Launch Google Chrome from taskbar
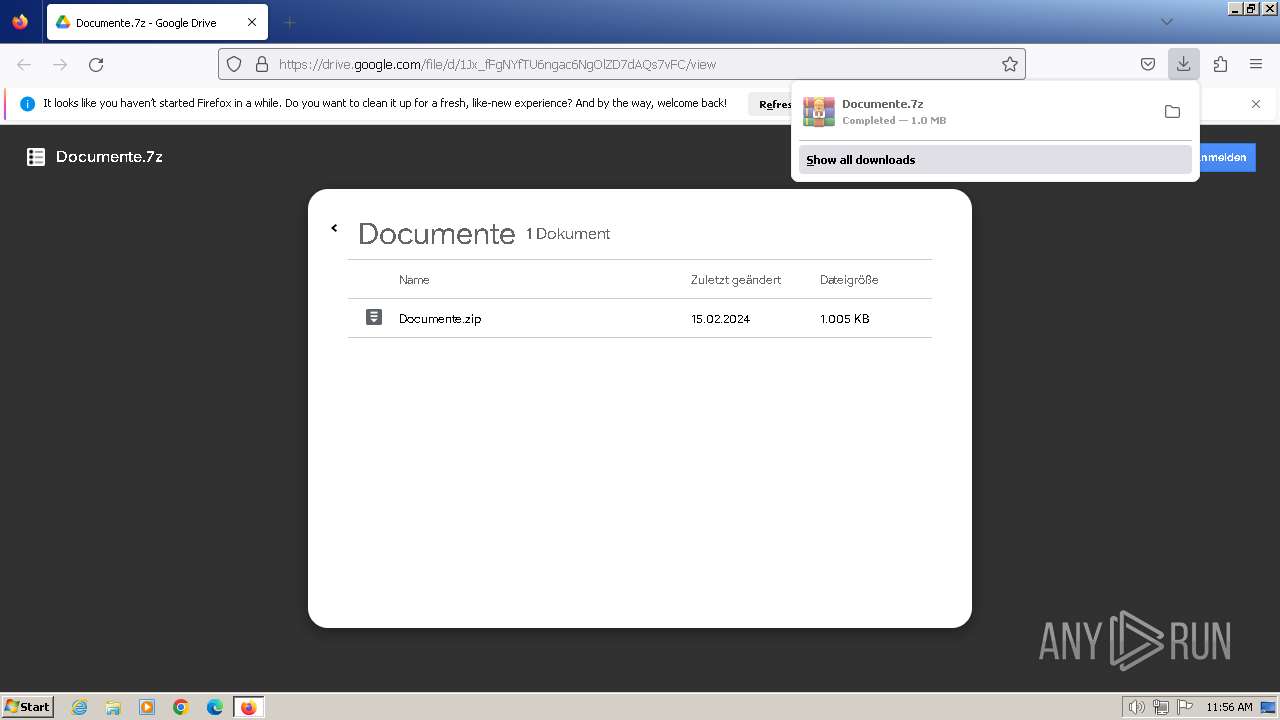The image size is (1280, 720). click(x=181, y=707)
